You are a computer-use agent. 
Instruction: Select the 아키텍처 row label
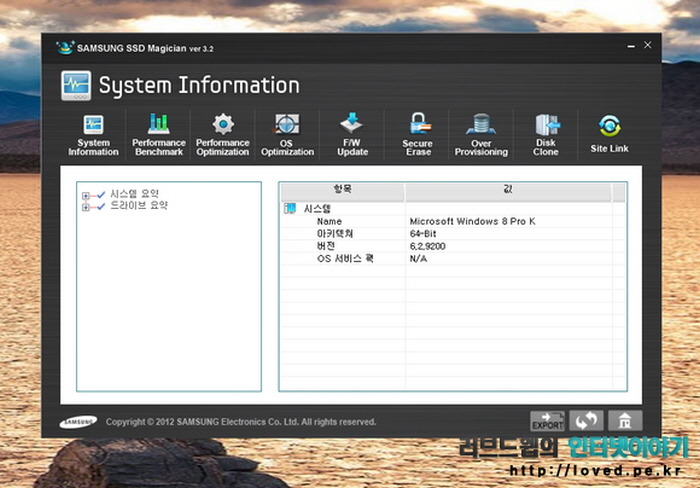click(x=335, y=234)
